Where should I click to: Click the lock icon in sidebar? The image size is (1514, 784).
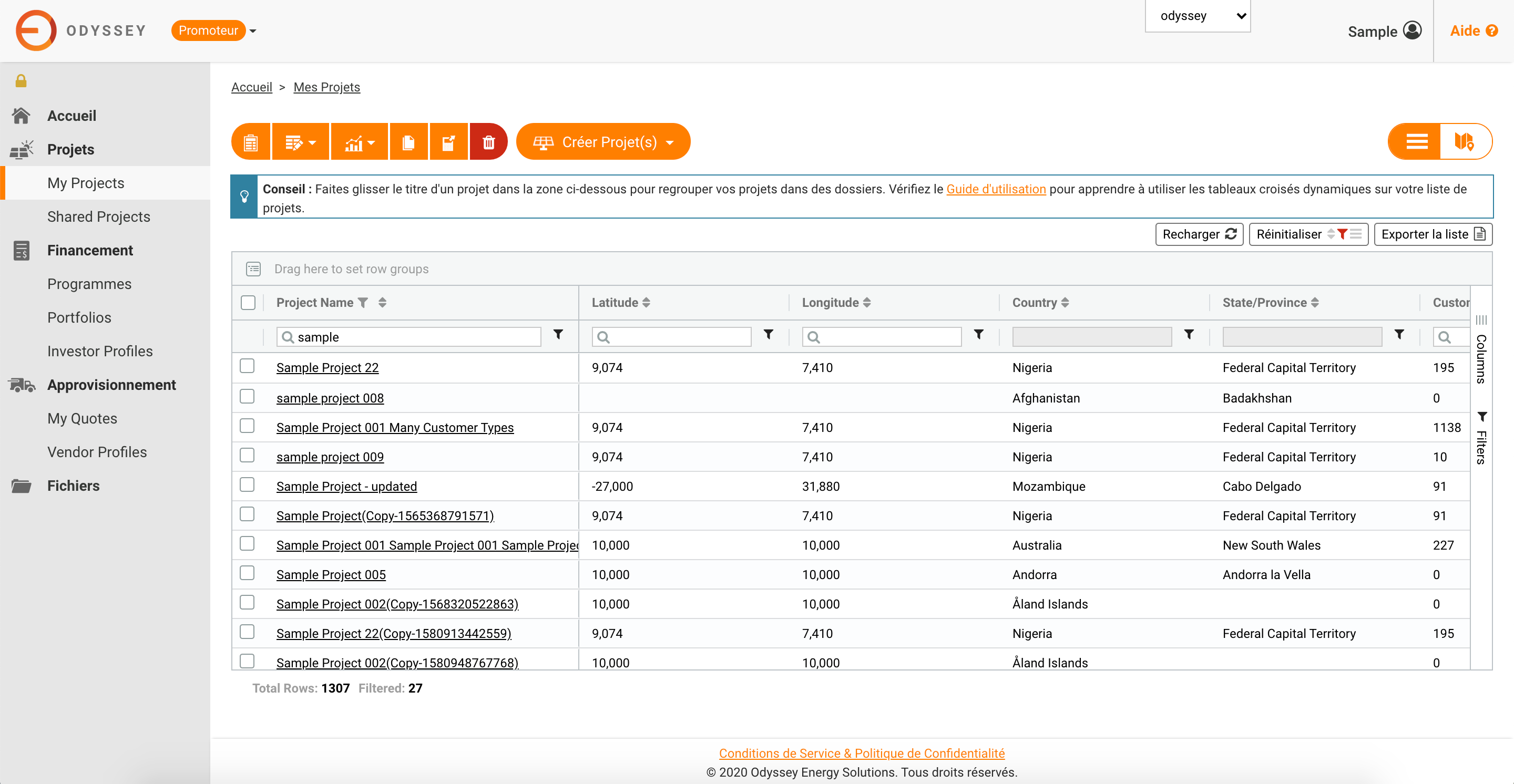[21, 81]
